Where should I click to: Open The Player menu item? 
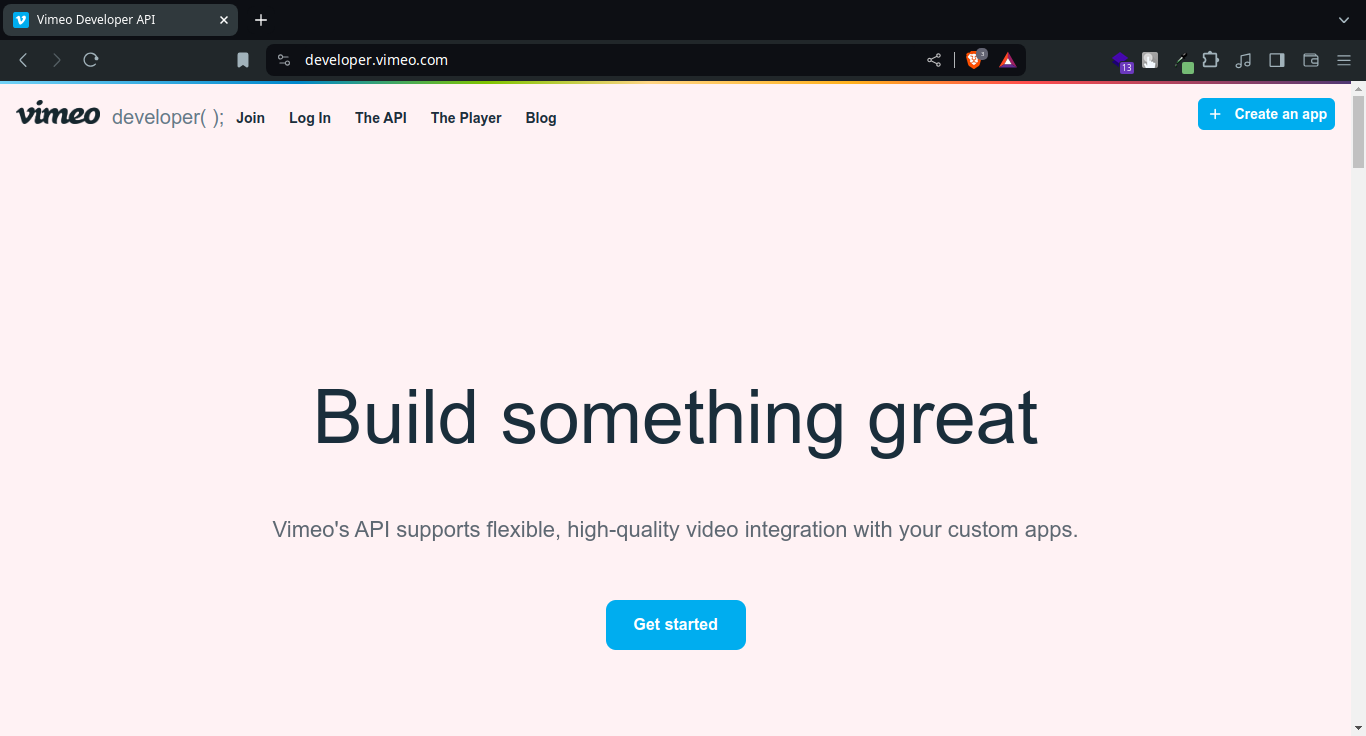click(466, 118)
